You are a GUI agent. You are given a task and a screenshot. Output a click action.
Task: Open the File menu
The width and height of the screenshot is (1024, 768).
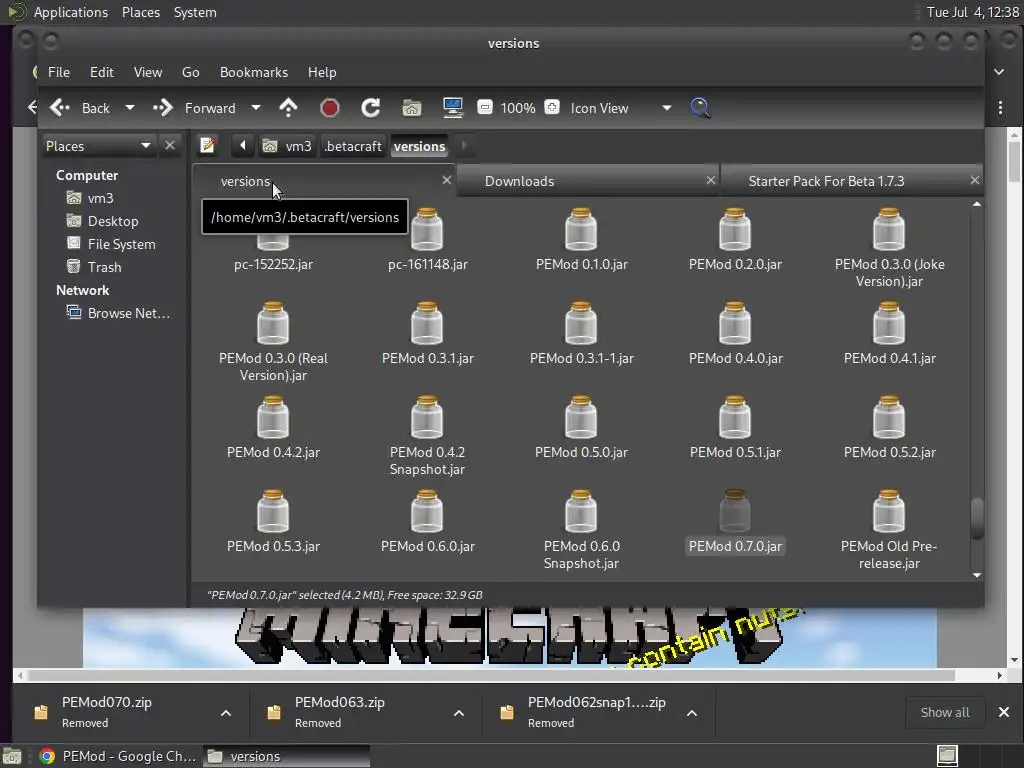pyautogui.click(x=59, y=72)
